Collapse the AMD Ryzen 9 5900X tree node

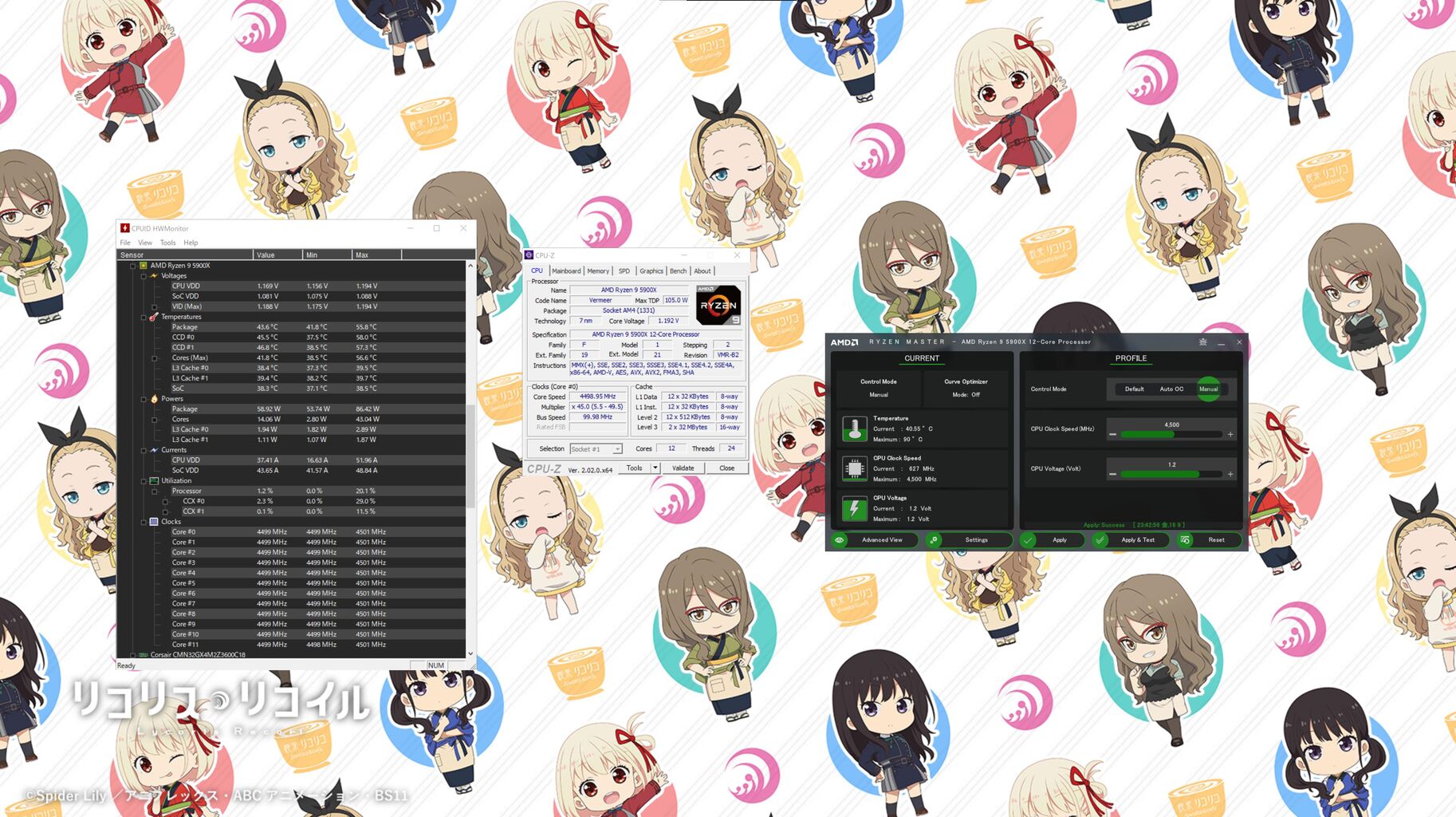click(x=133, y=266)
